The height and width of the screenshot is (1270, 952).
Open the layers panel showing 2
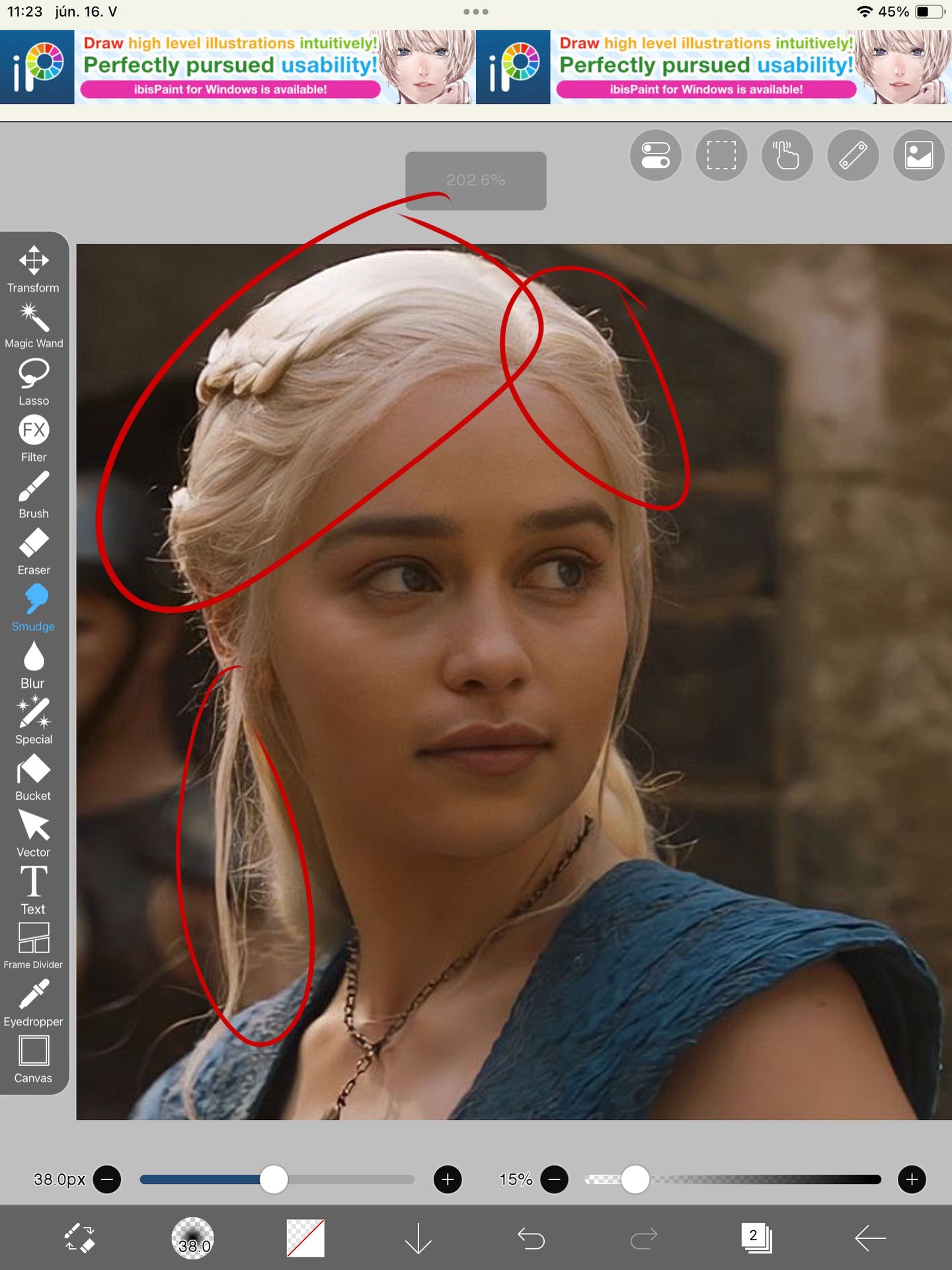click(756, 1238)
